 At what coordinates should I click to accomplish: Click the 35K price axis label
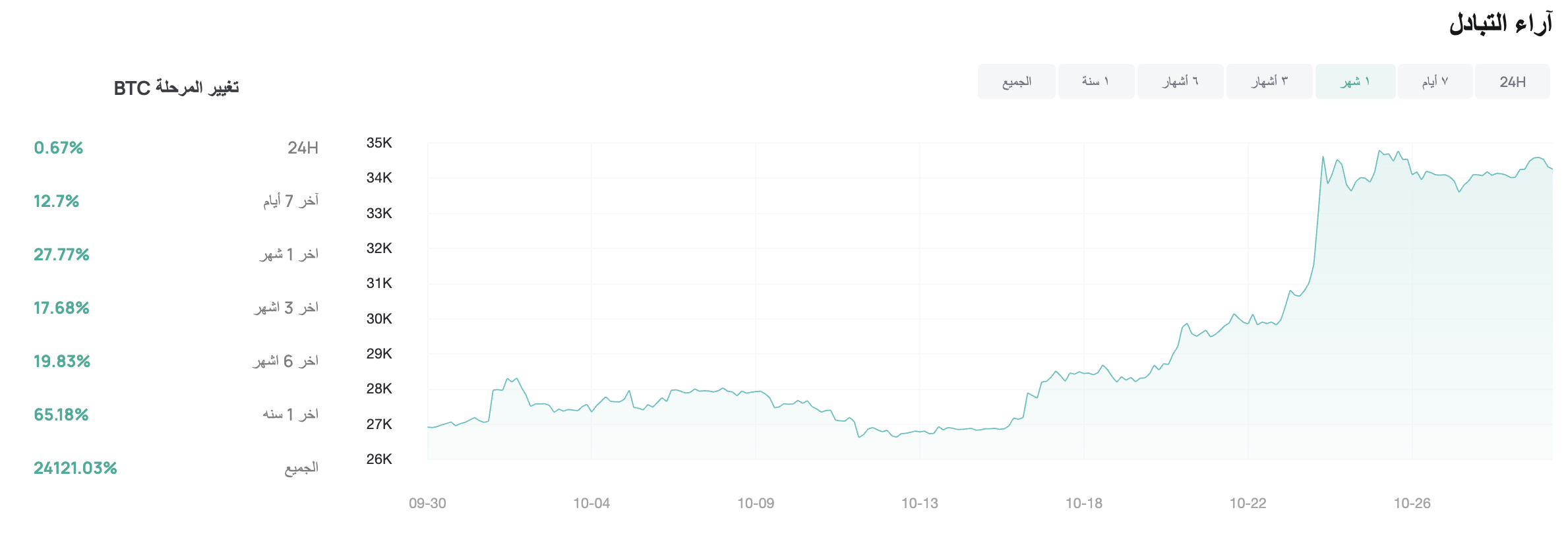379,143
